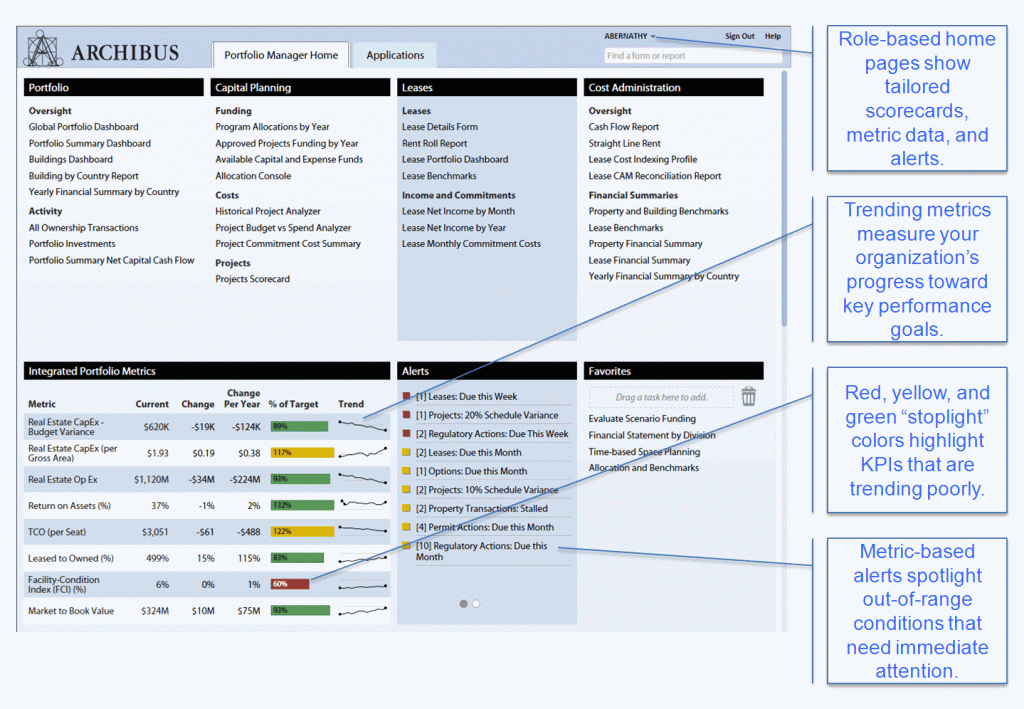Open Buildings Dashboard link
Screen dimensions: 1024x709
coord(71,159)
